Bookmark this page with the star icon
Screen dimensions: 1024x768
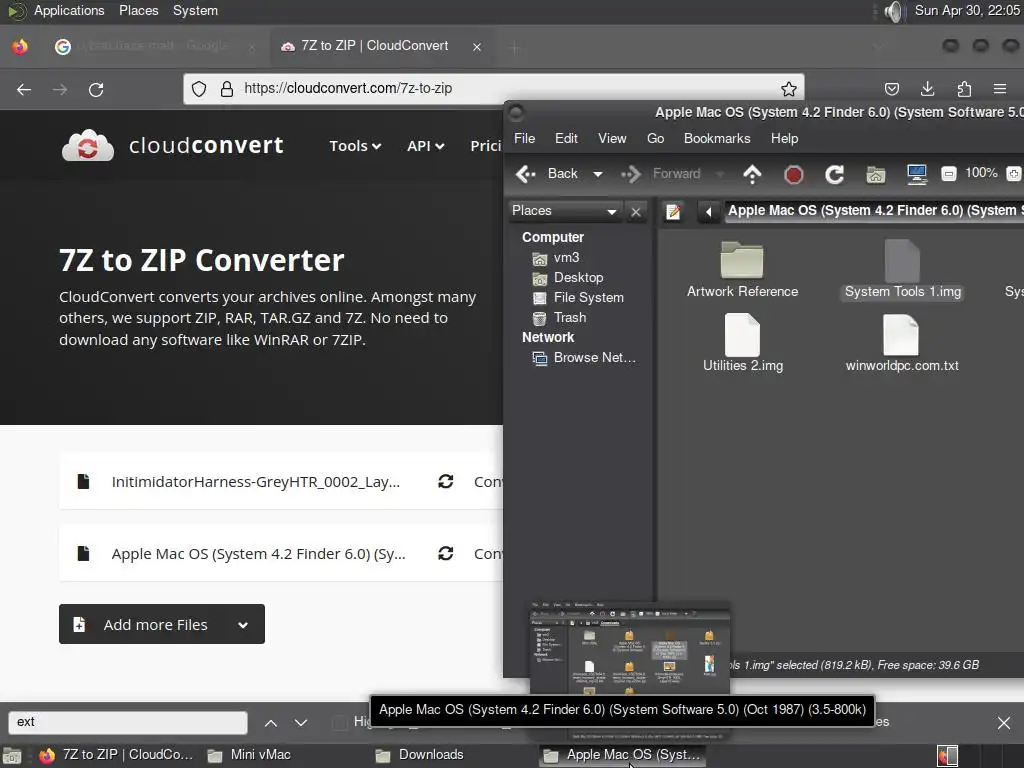(789, 89)
